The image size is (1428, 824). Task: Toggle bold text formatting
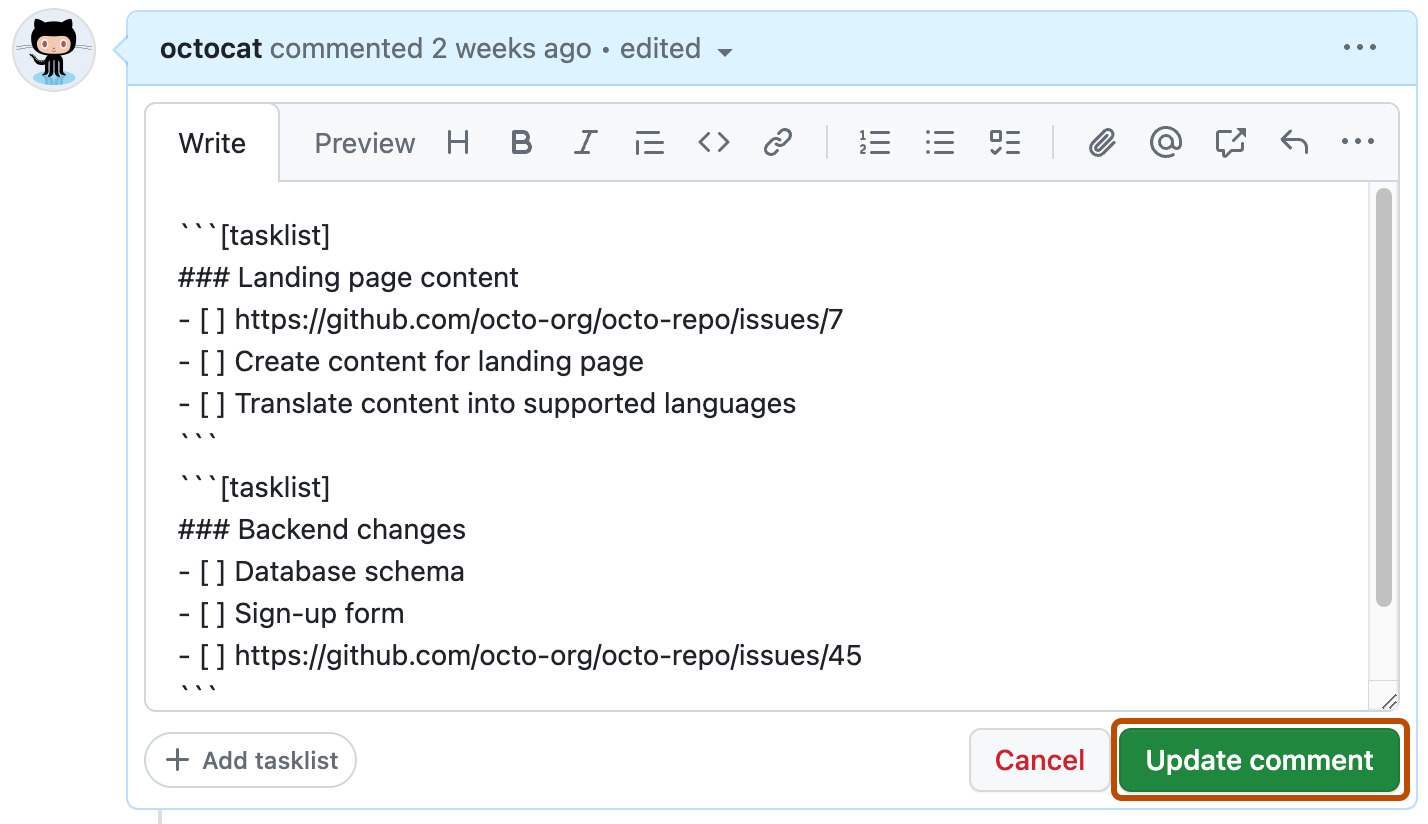521,143
